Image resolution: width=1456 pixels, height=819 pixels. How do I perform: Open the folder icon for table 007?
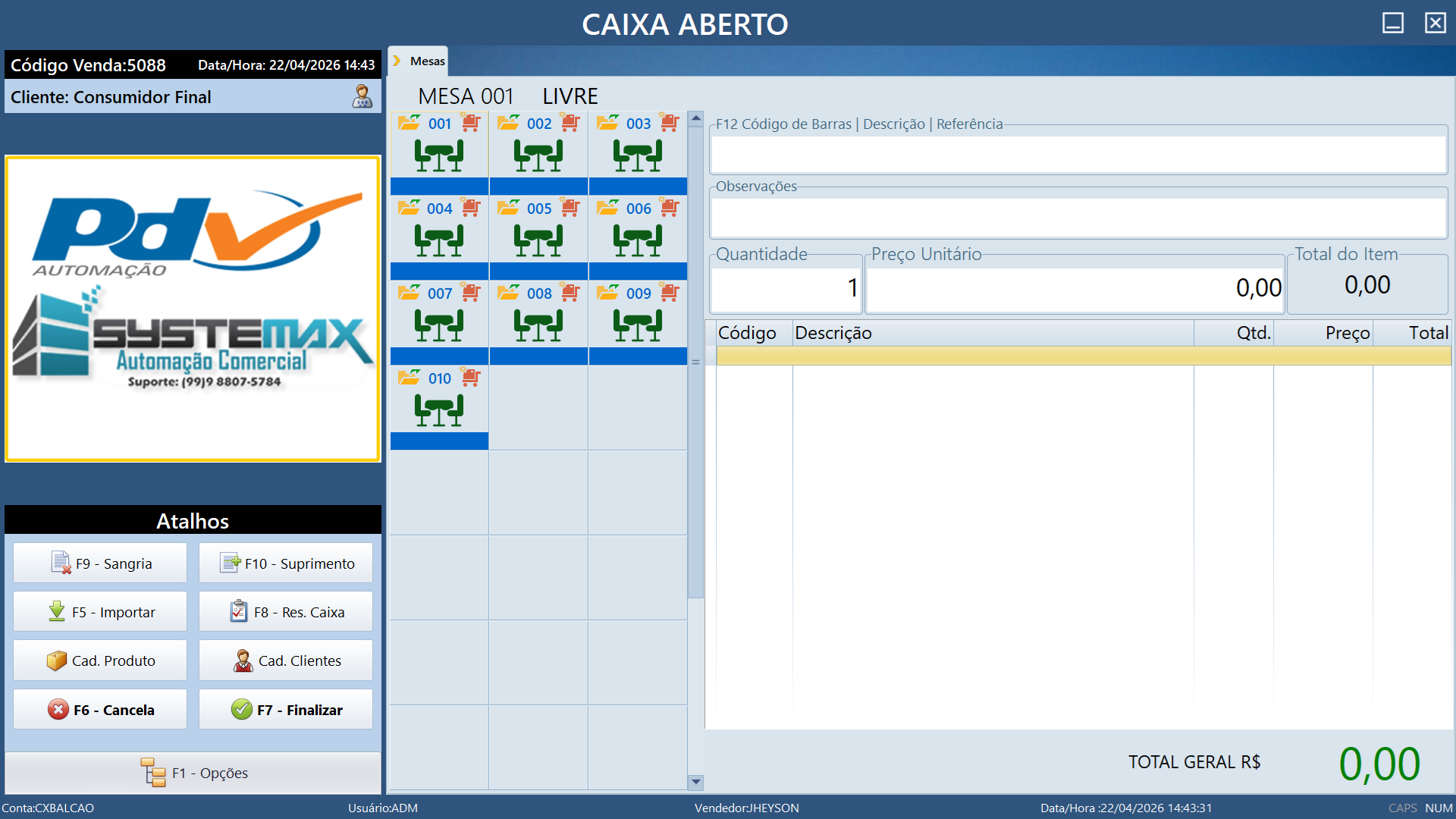pos(409,293)
